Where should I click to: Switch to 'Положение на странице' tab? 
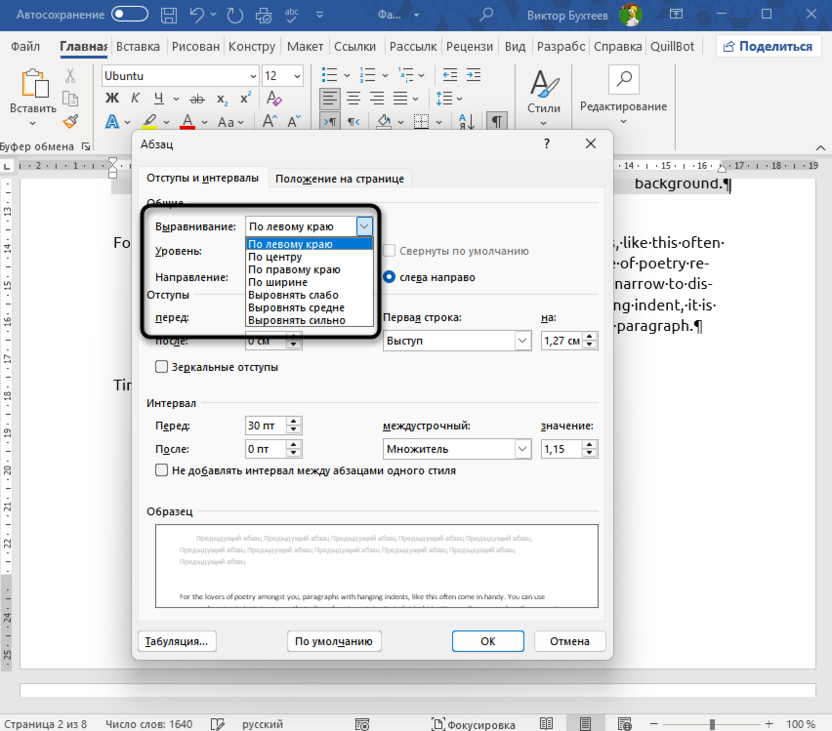pyautogui.click(x=339, y=178)
